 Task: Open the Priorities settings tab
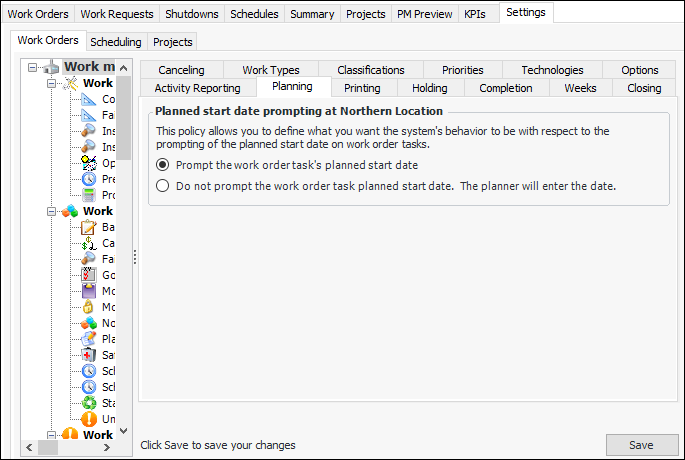tap(462, 70)
